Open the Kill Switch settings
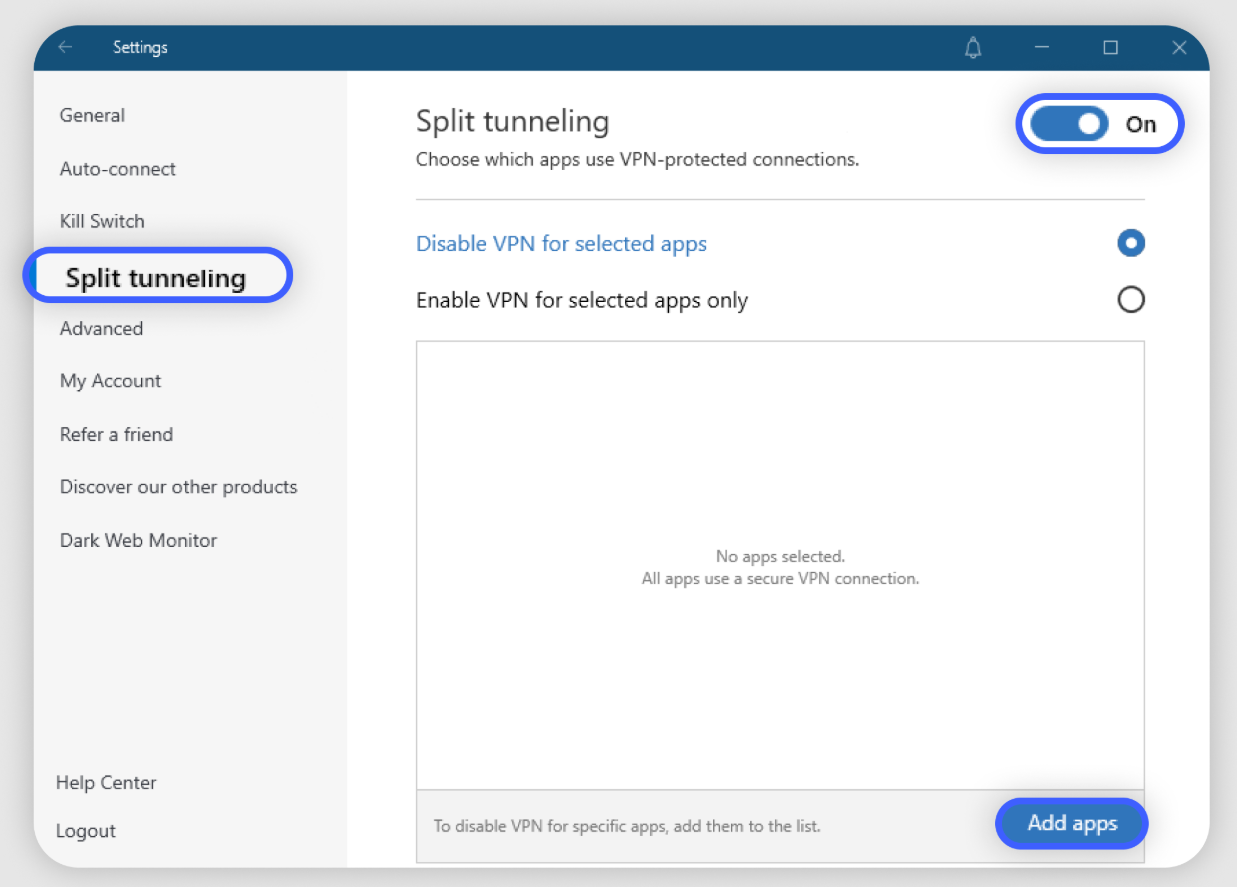Screen dimensions: 1237x887 point(102,221)
